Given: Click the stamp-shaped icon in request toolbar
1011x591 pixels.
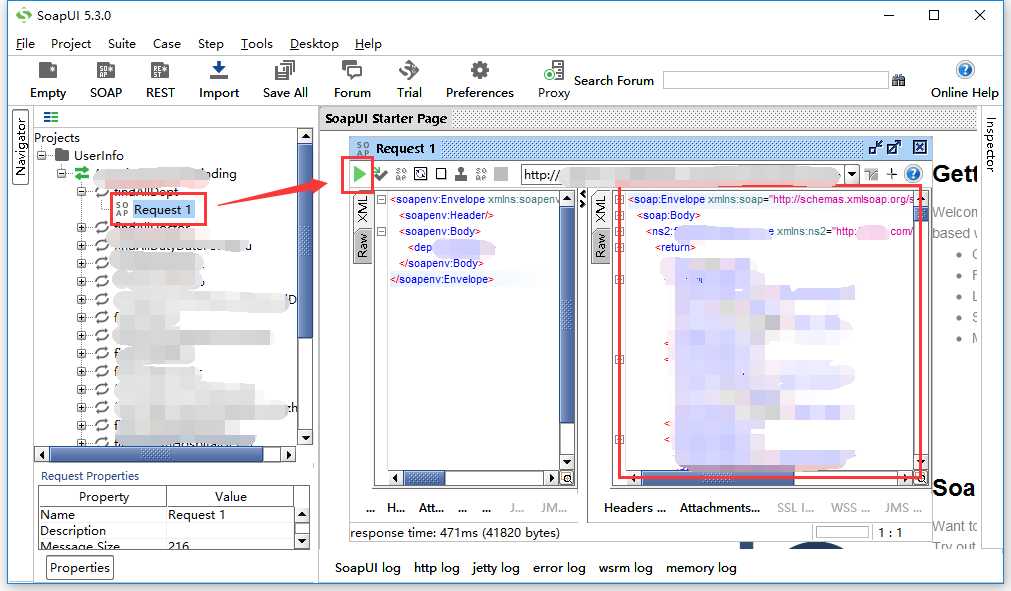Looking at the screenshot, I should coord(461,174).
